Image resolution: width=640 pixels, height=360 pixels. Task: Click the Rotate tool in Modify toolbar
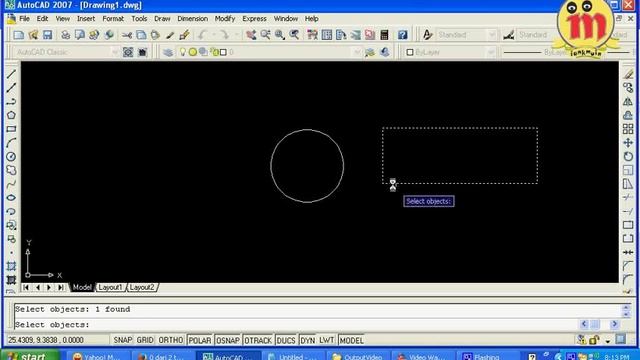click(628, 156)
